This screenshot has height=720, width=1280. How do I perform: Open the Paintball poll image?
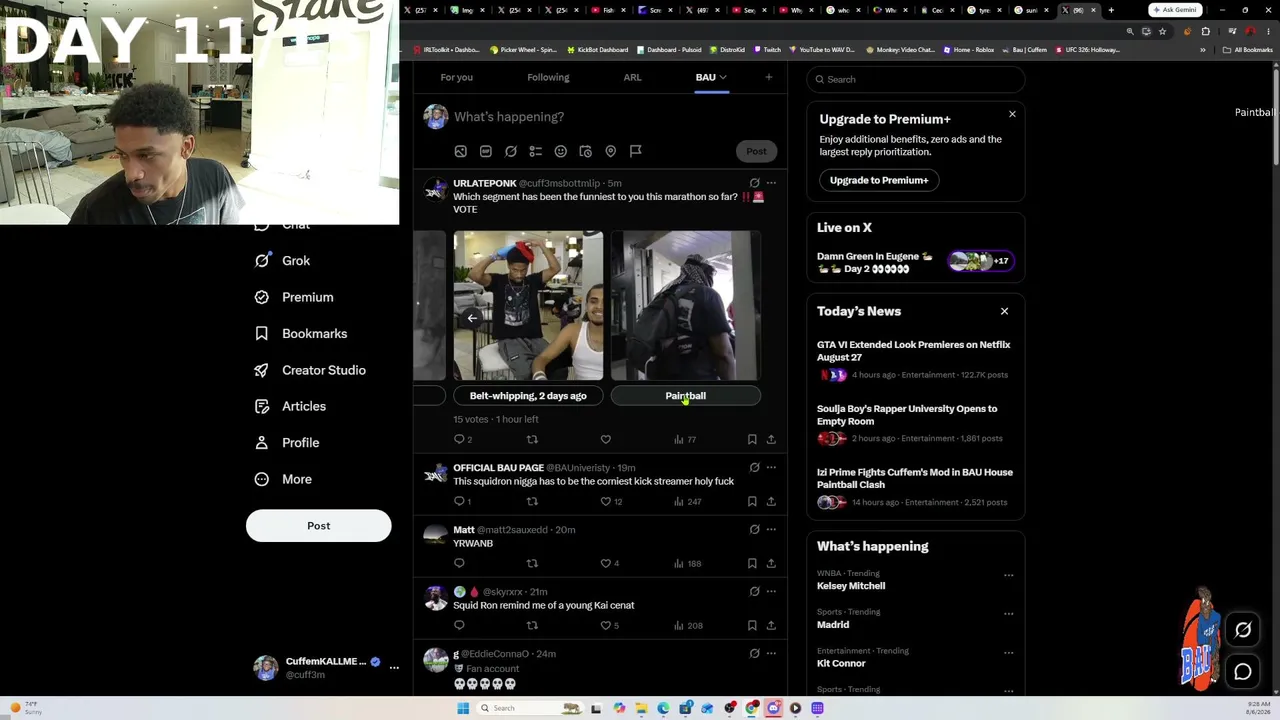tap(685, 306)
